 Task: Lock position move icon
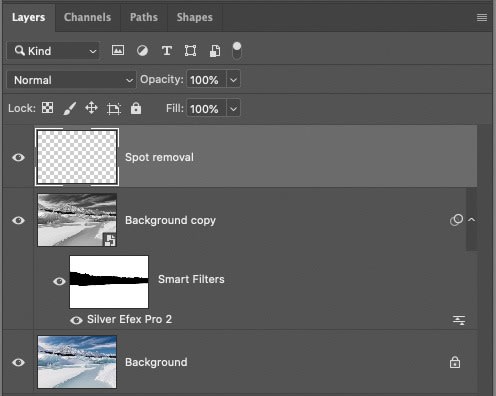91,108
